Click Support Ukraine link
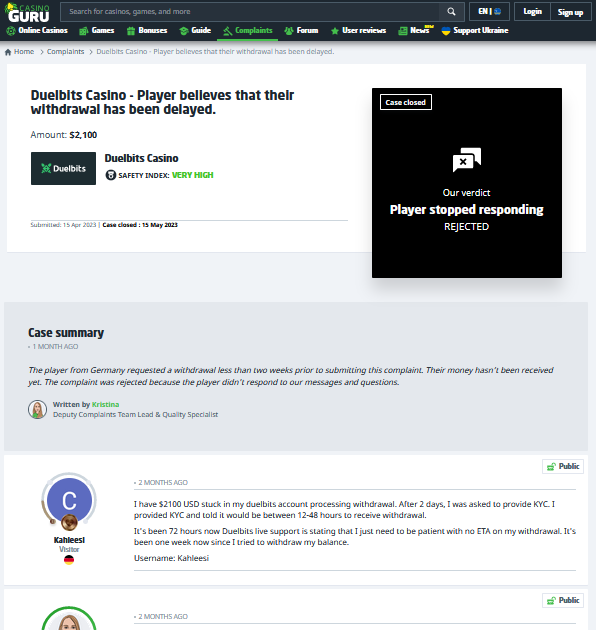Screen dimensions: 596x630 pos(475,31)
